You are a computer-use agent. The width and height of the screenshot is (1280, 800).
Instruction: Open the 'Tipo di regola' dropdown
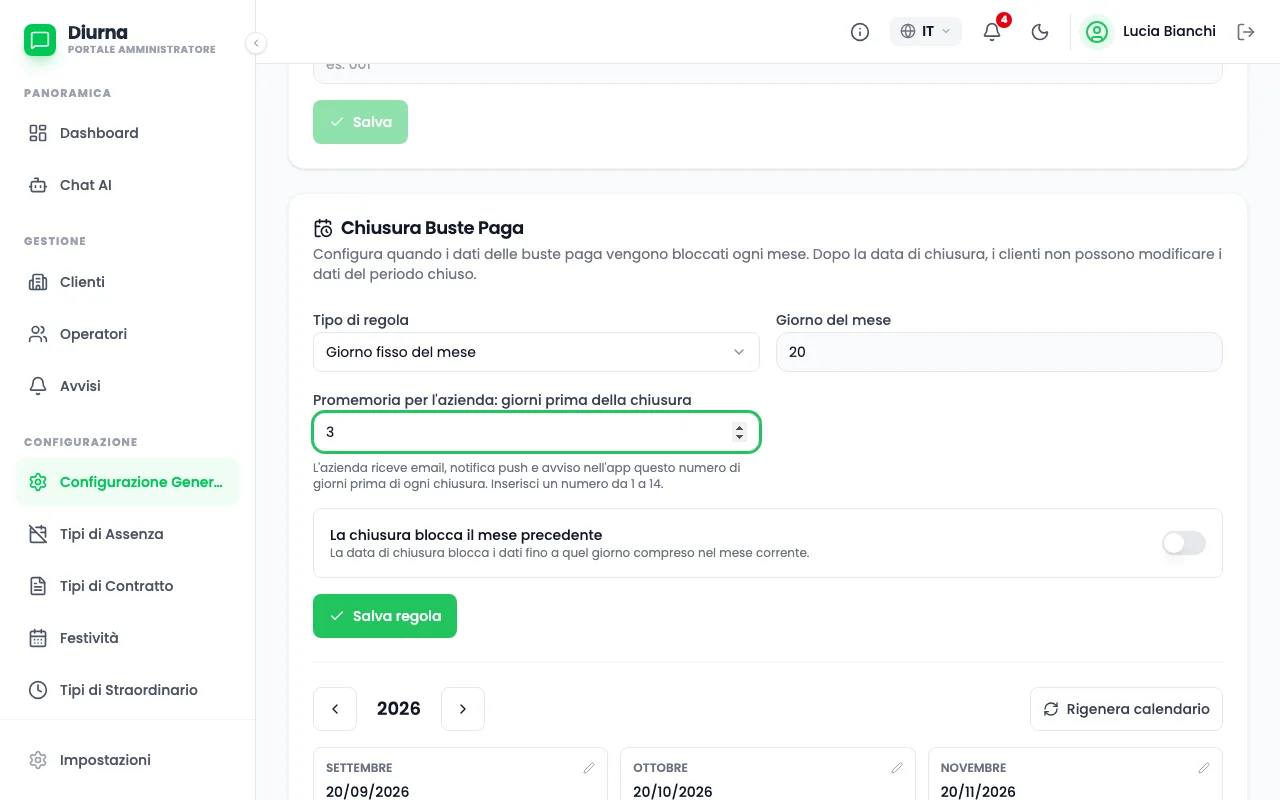[536, 352]
